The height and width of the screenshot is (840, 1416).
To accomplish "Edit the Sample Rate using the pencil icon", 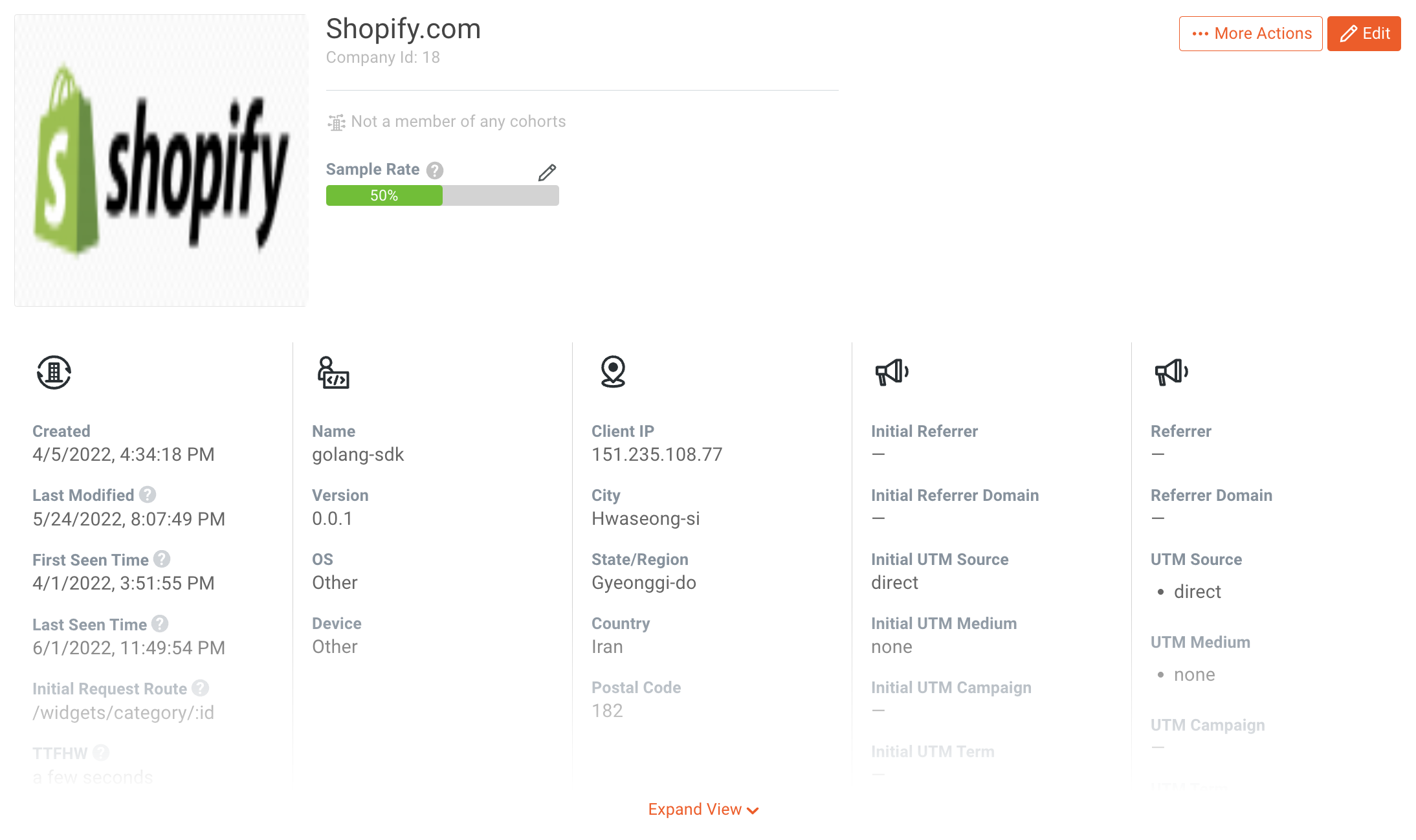I will (547, 172).
